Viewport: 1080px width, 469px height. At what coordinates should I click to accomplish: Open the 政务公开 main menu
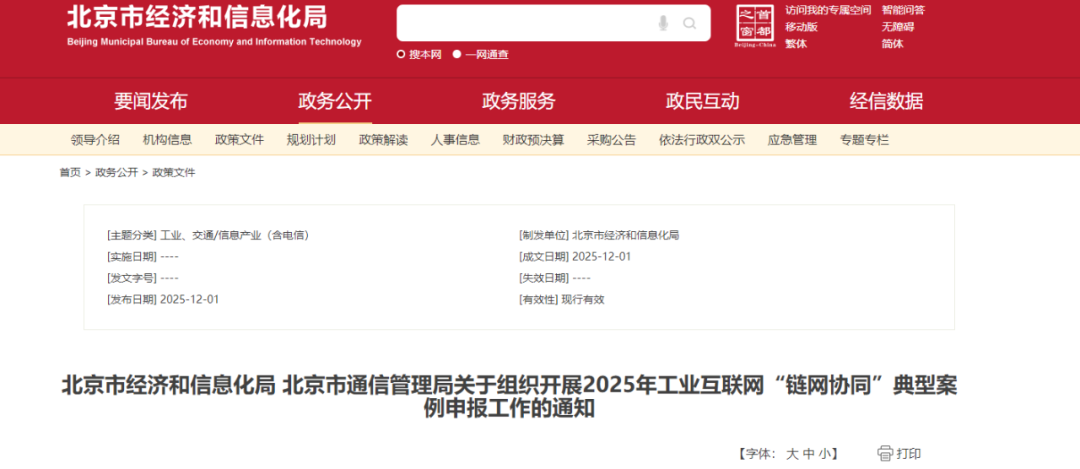click(335, 101)
